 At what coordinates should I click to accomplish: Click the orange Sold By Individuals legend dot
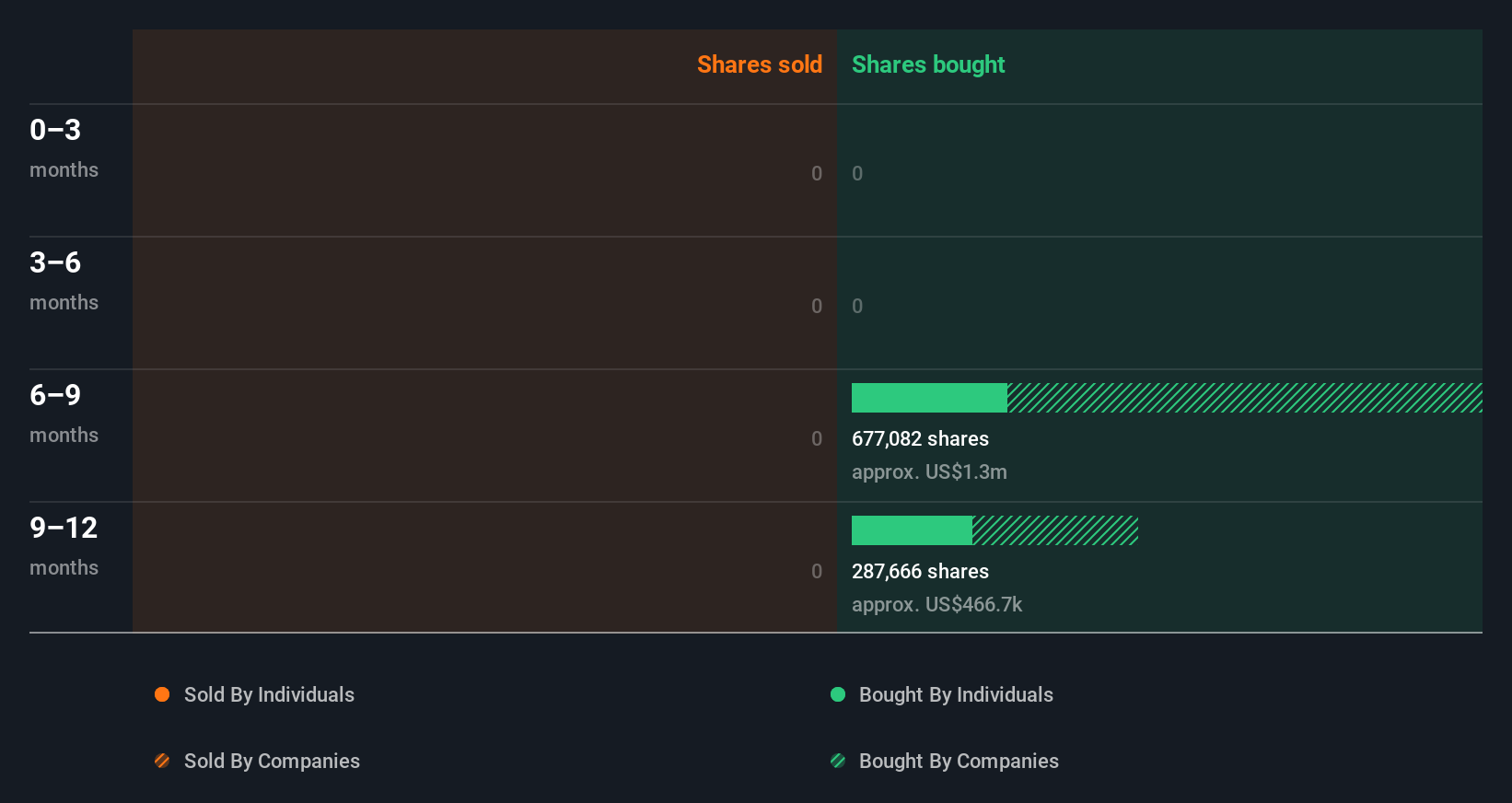162,694
